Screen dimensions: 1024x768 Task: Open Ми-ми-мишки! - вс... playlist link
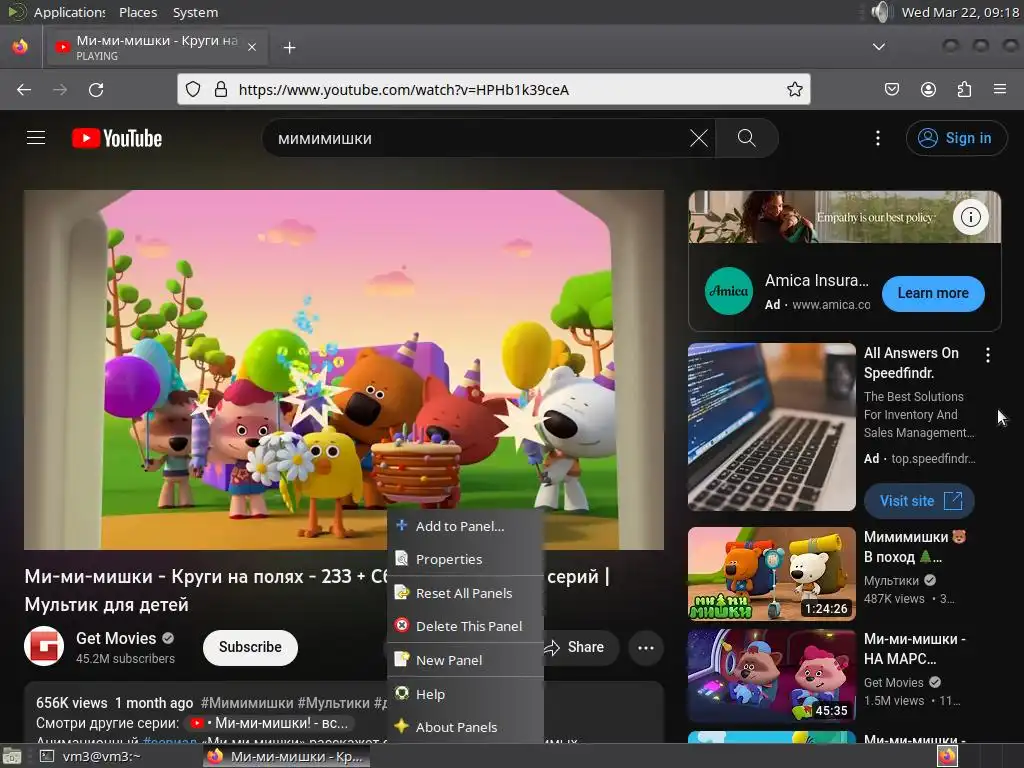click(x=269, y=723)
